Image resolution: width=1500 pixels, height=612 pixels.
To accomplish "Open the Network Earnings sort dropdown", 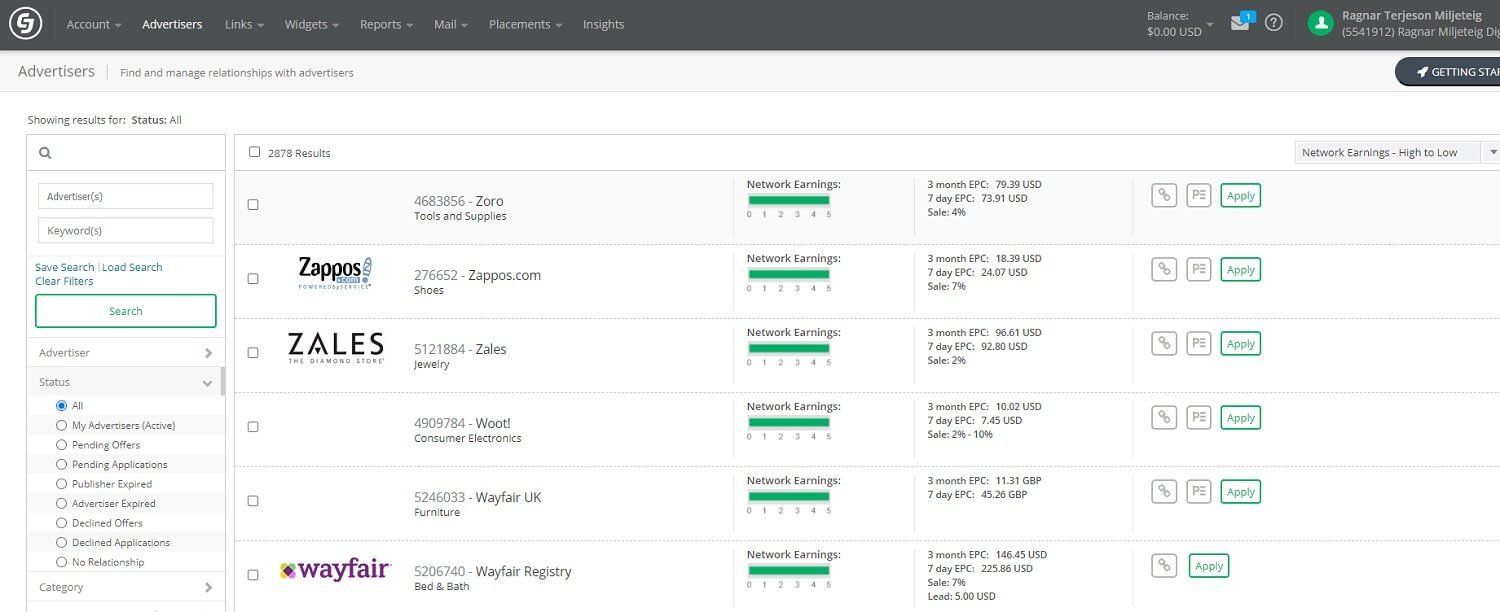I will click(1396, 152).
